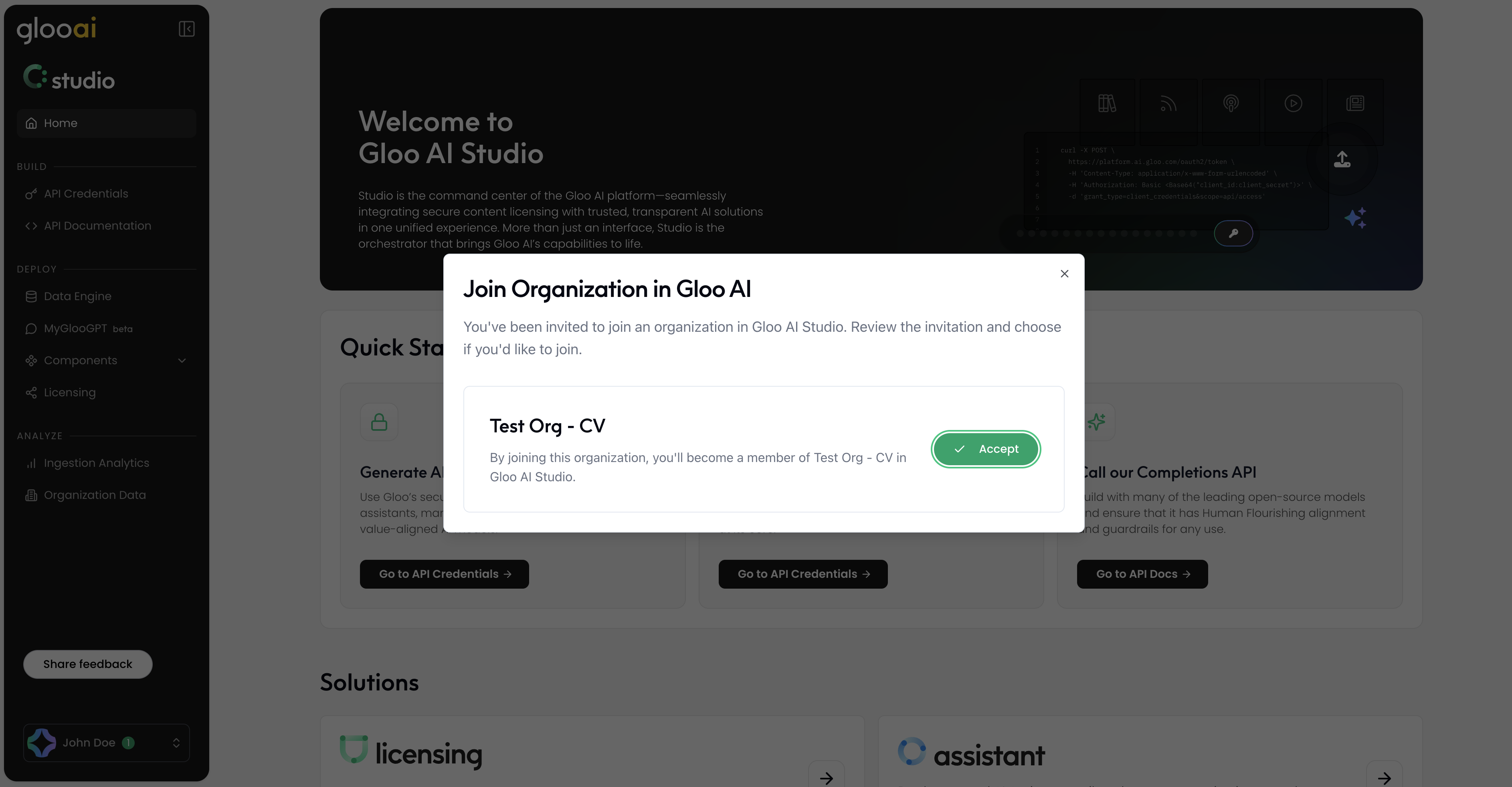Click the lock icon in Generate card
Viewport: 1512px width, 787px height.
379,422
